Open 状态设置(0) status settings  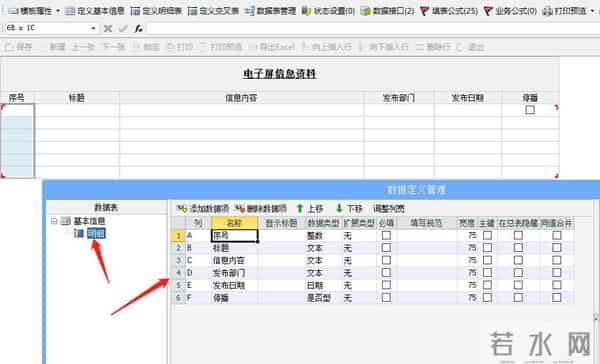pyautogui.click(x=328, y=11)
